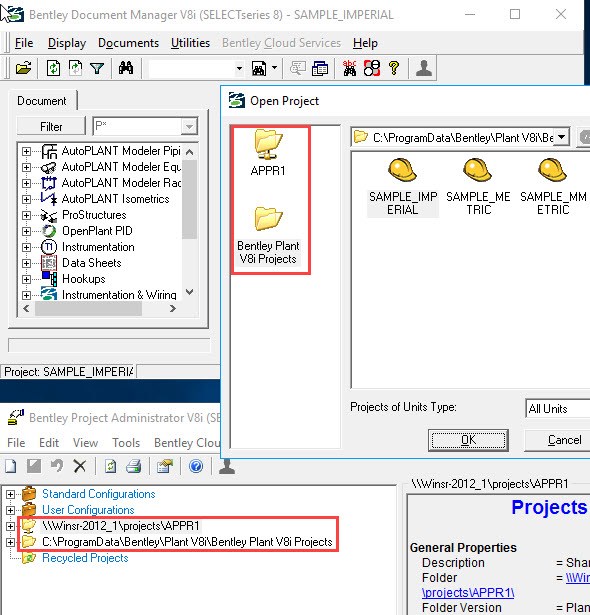590x615 pixels.
Task: Select APPR1 folder in Open Project dialog
Action: pos(268,153)
